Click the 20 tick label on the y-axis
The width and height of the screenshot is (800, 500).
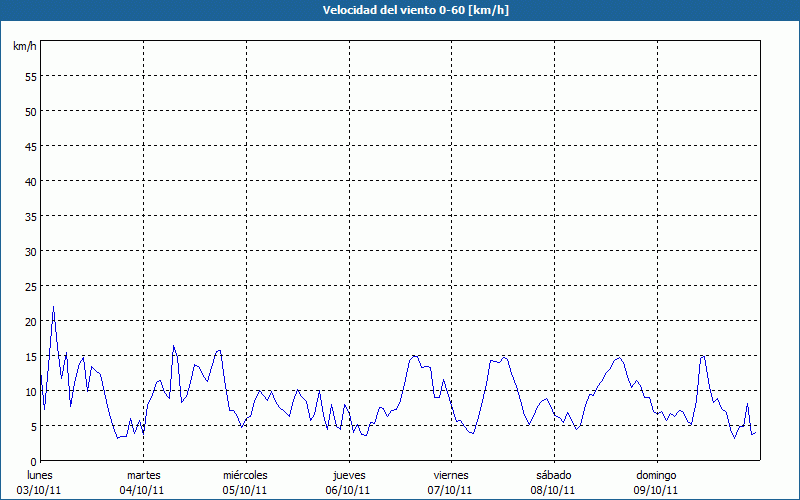pyautogui.click(x=30, y=321)
